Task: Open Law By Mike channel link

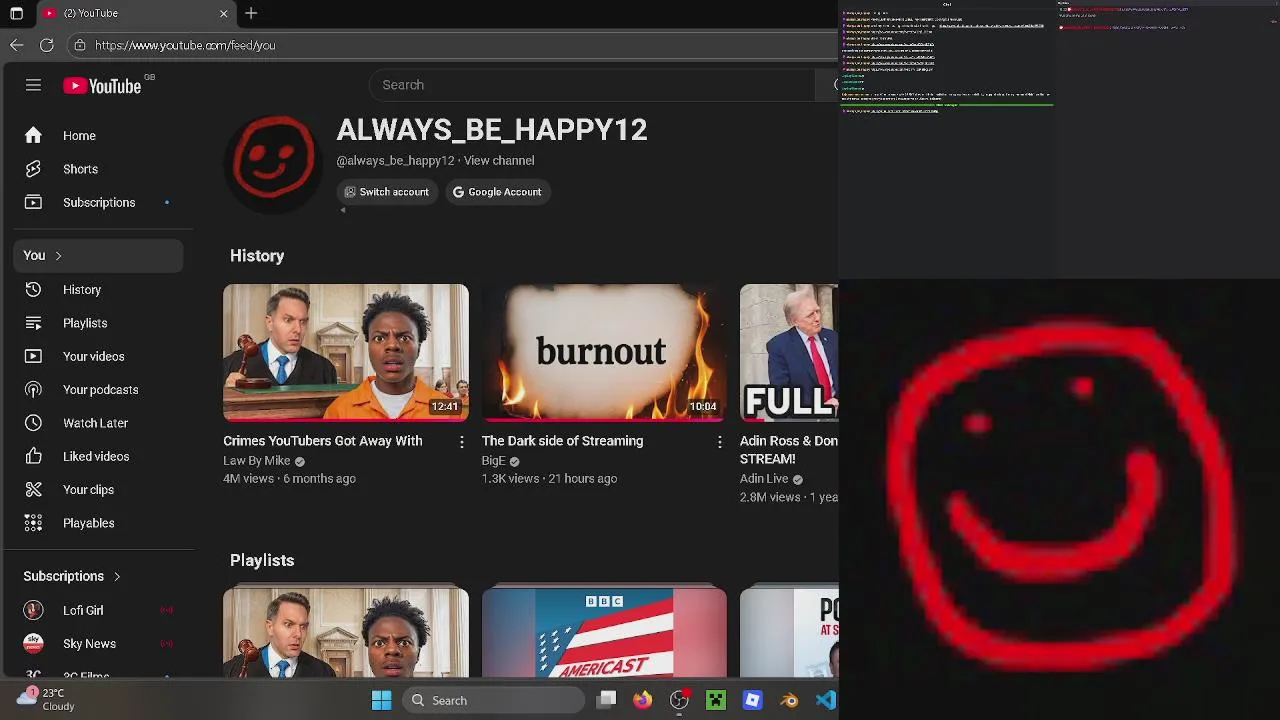Action: pos(257,461)
